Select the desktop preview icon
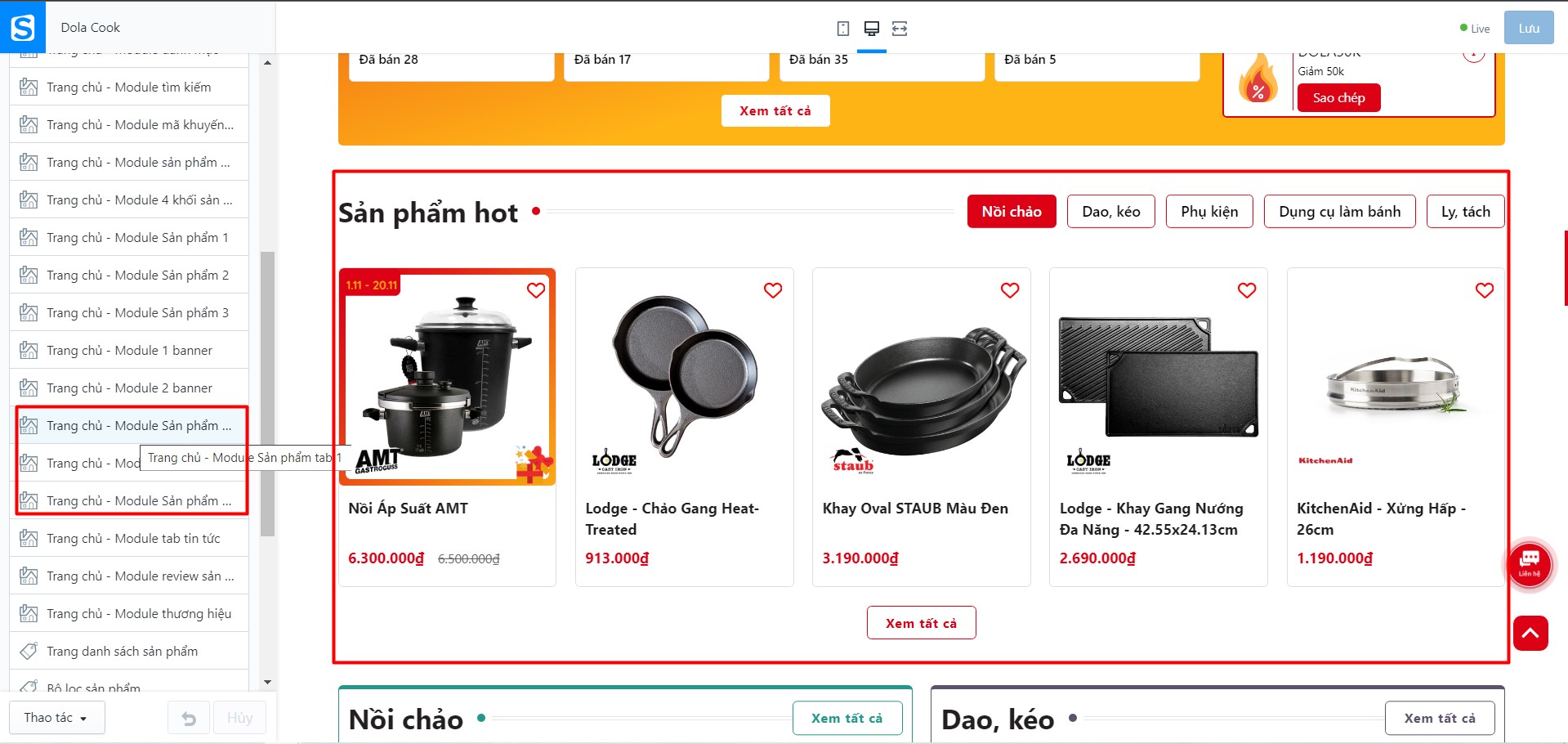Screen dimensions: 1568x744 pos(872,29)
